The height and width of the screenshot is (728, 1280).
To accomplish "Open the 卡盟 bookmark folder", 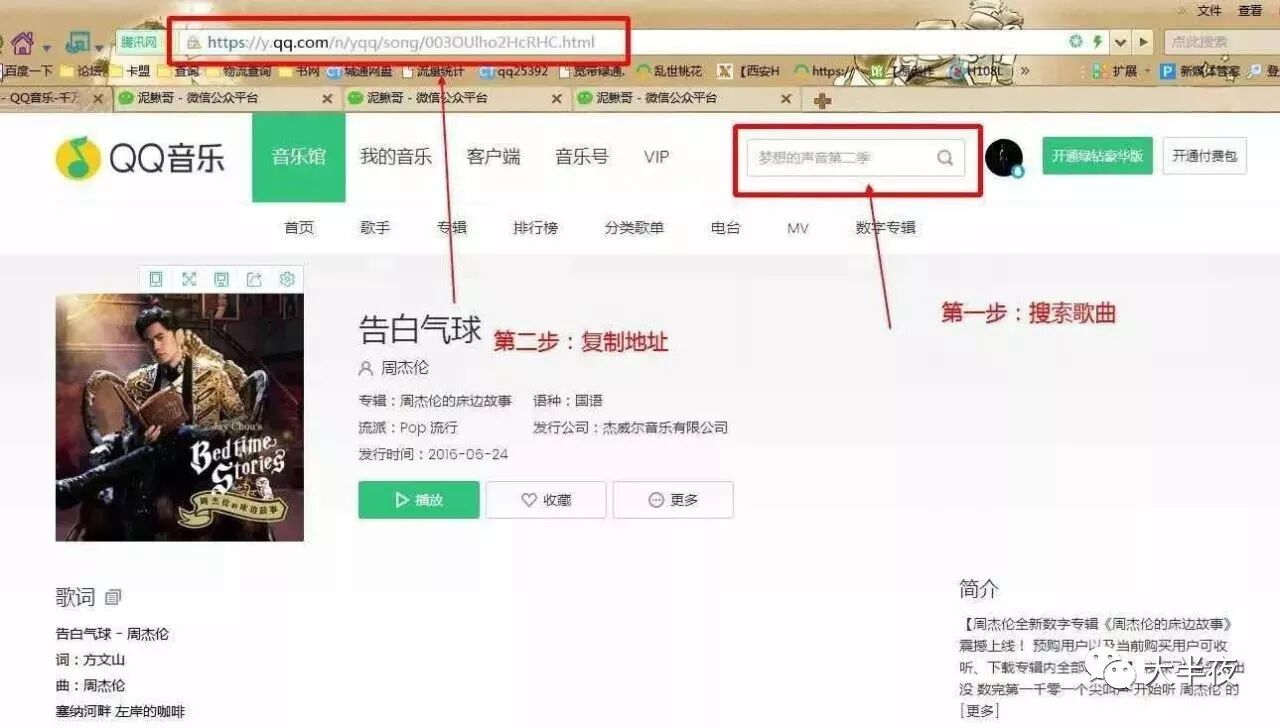I will (x=132, y=71).
